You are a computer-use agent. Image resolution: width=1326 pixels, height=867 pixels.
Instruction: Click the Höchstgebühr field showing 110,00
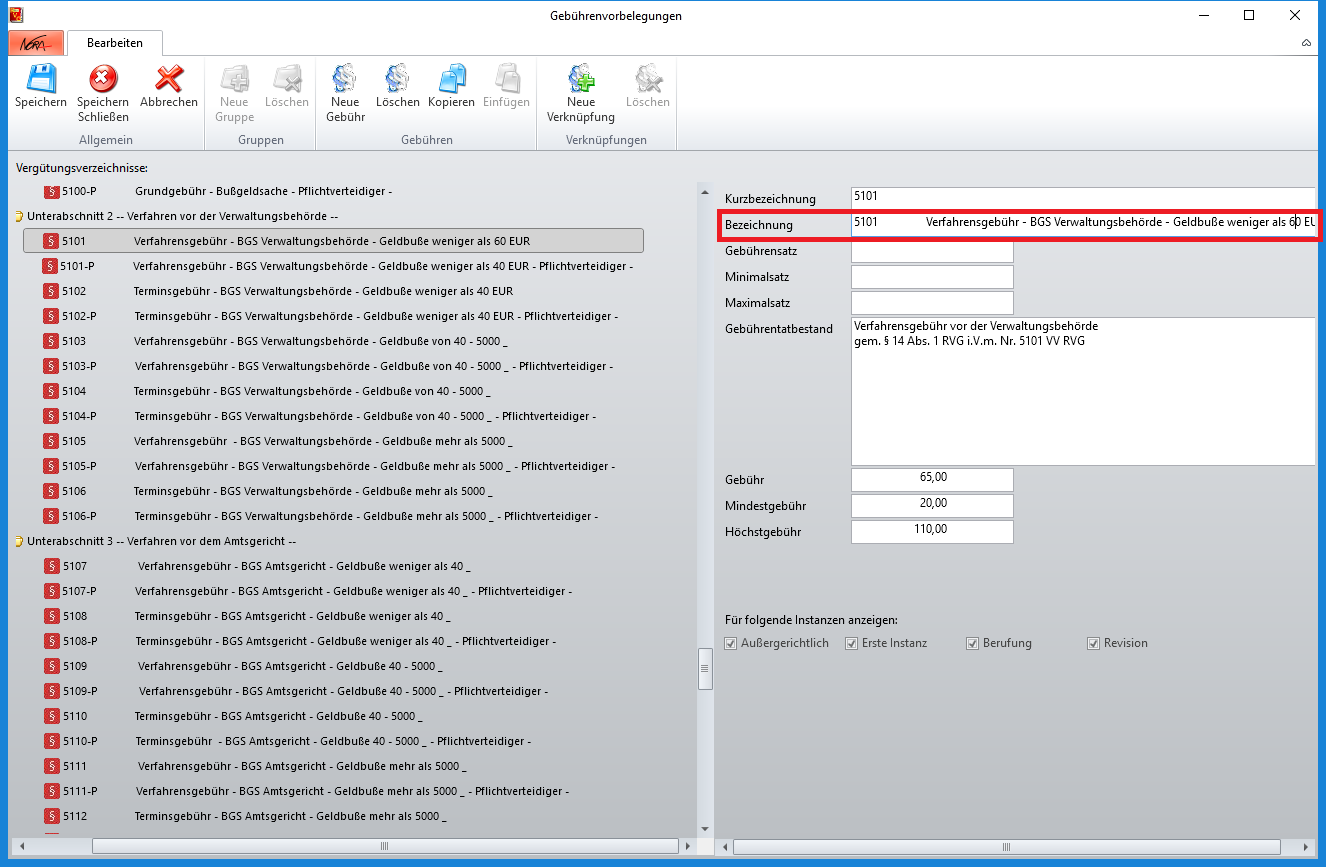932,532
